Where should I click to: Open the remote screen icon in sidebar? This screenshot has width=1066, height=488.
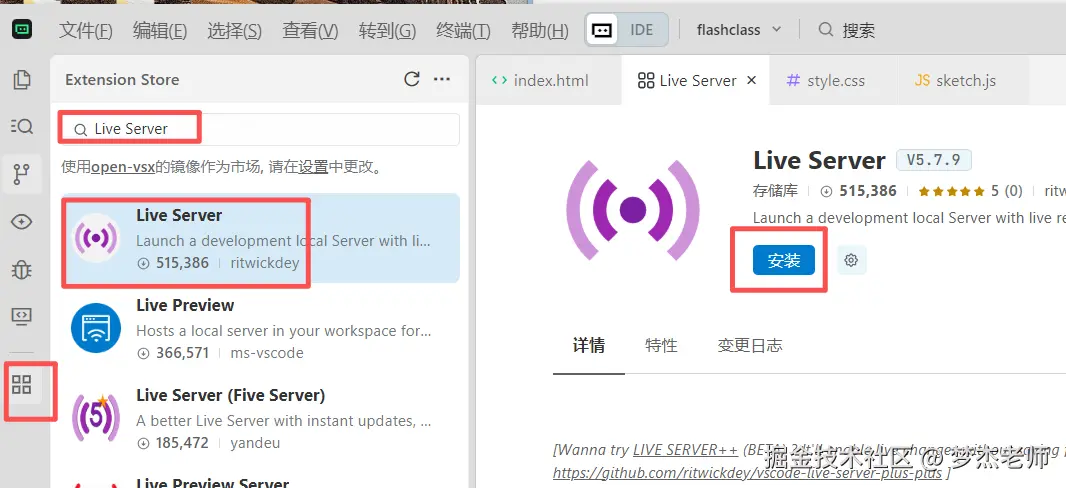(x=22, y=316)
